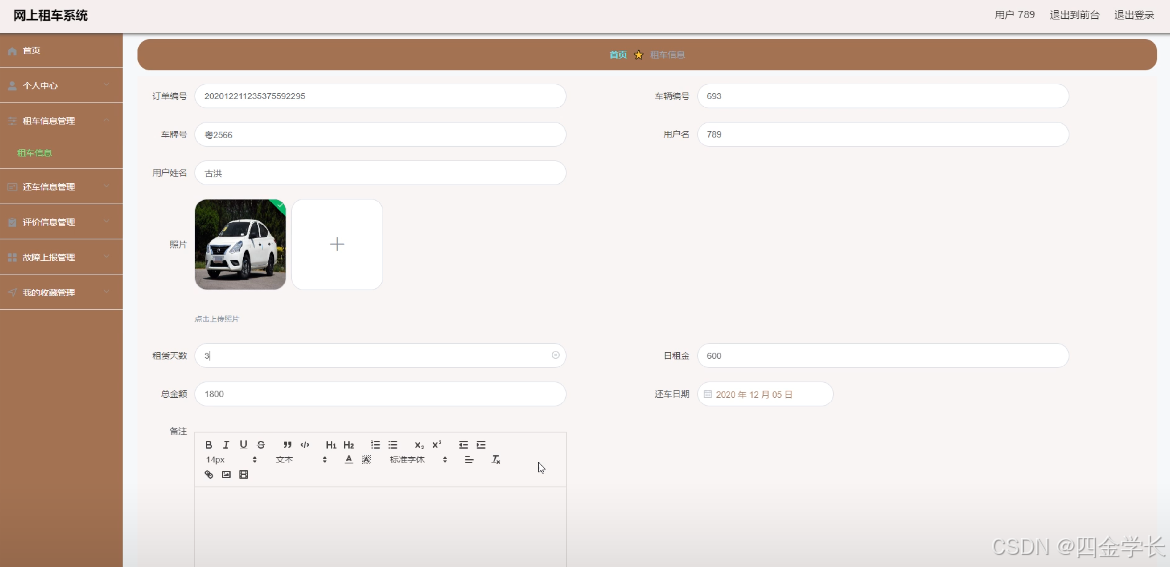Insert a video in the editor
The height and width of the screenshot is (567, 1170).
pos(243,474)
